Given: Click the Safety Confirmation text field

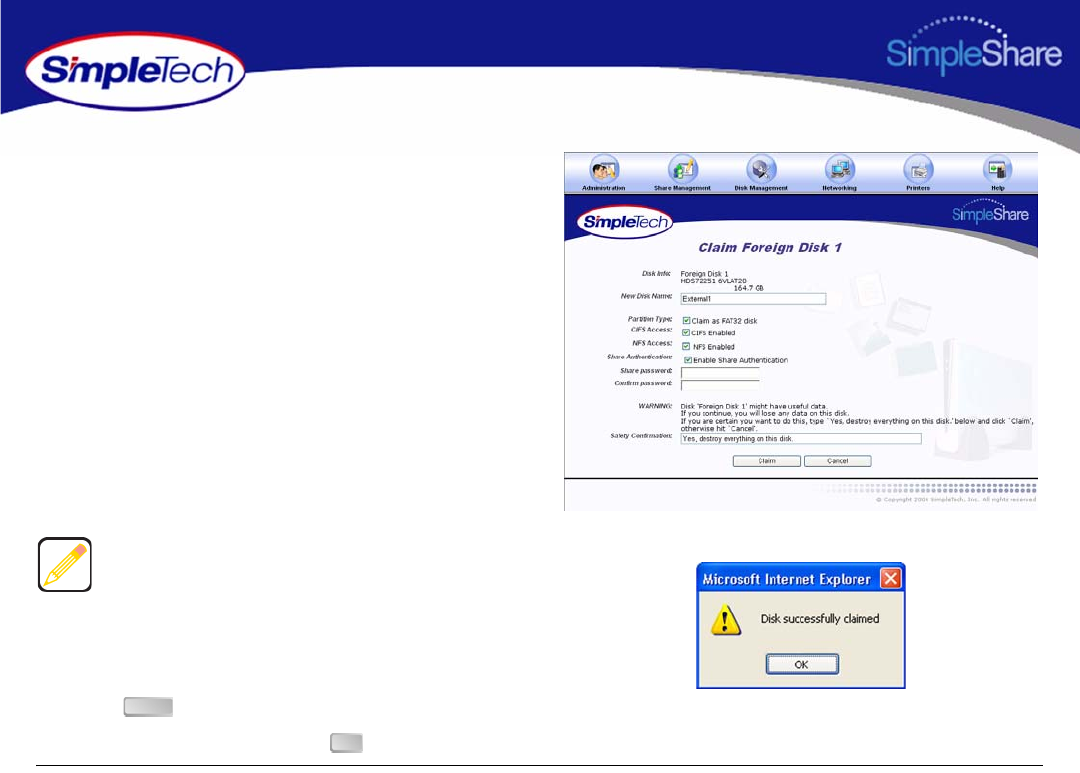Looking at the screenshot, I should [x=801, y=439].
